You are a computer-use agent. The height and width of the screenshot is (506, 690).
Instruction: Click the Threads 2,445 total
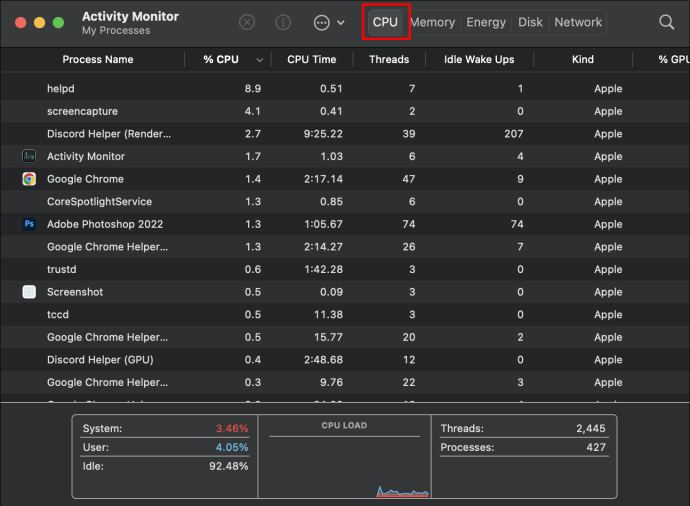click(x=591, y=428)
